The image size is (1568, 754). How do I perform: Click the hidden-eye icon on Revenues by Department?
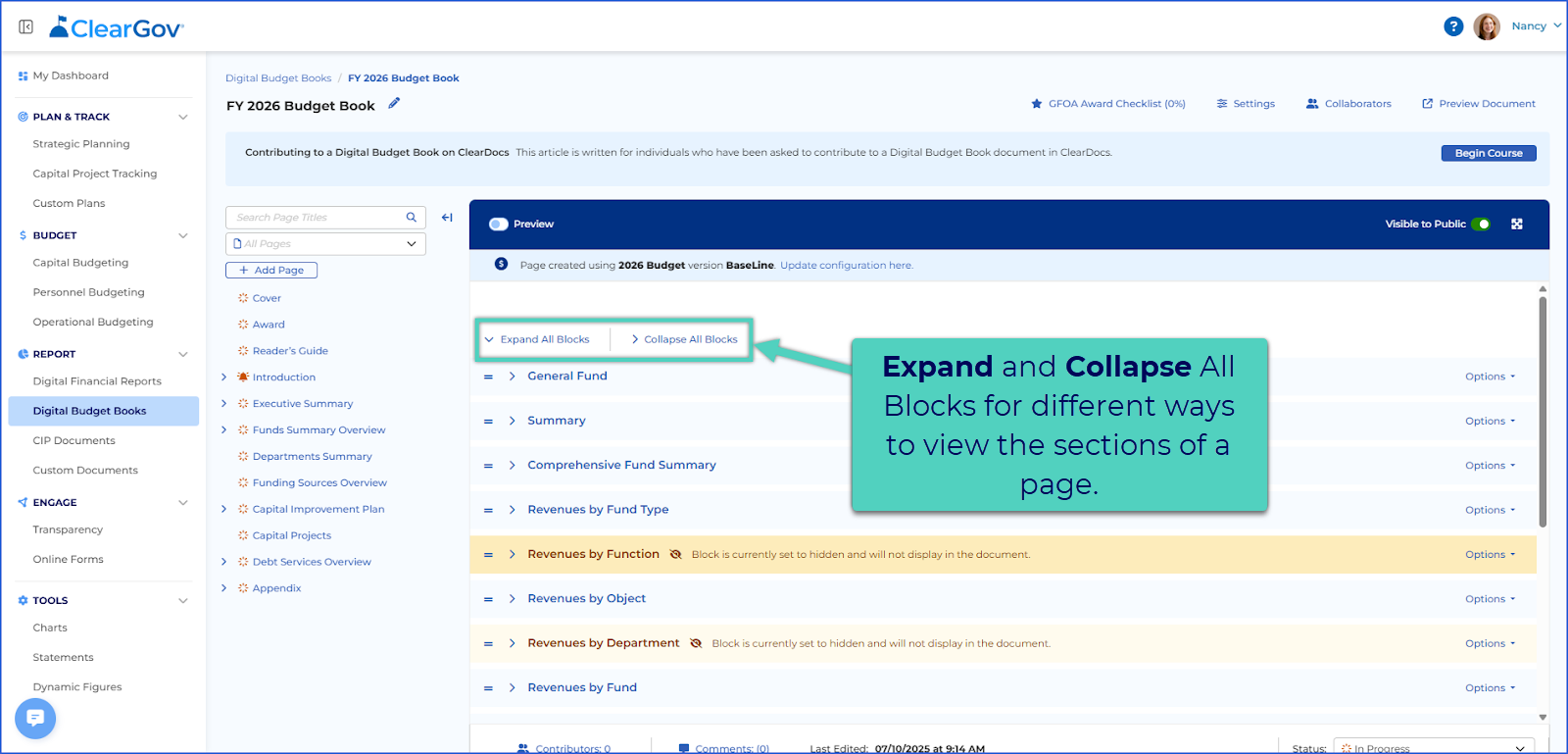(696, 644)
